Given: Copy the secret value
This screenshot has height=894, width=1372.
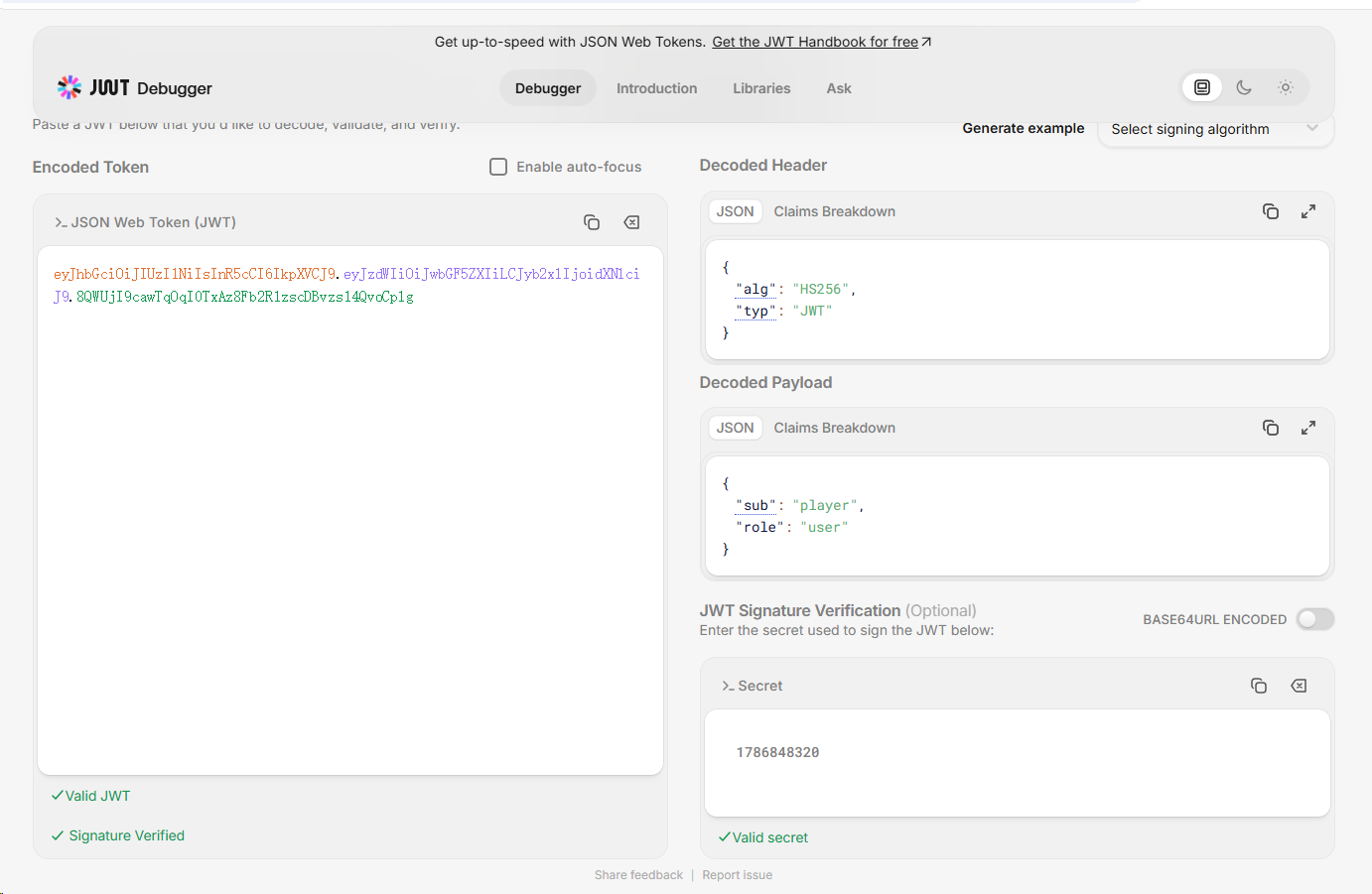Looking at the screenshot, I should 1259,686.
